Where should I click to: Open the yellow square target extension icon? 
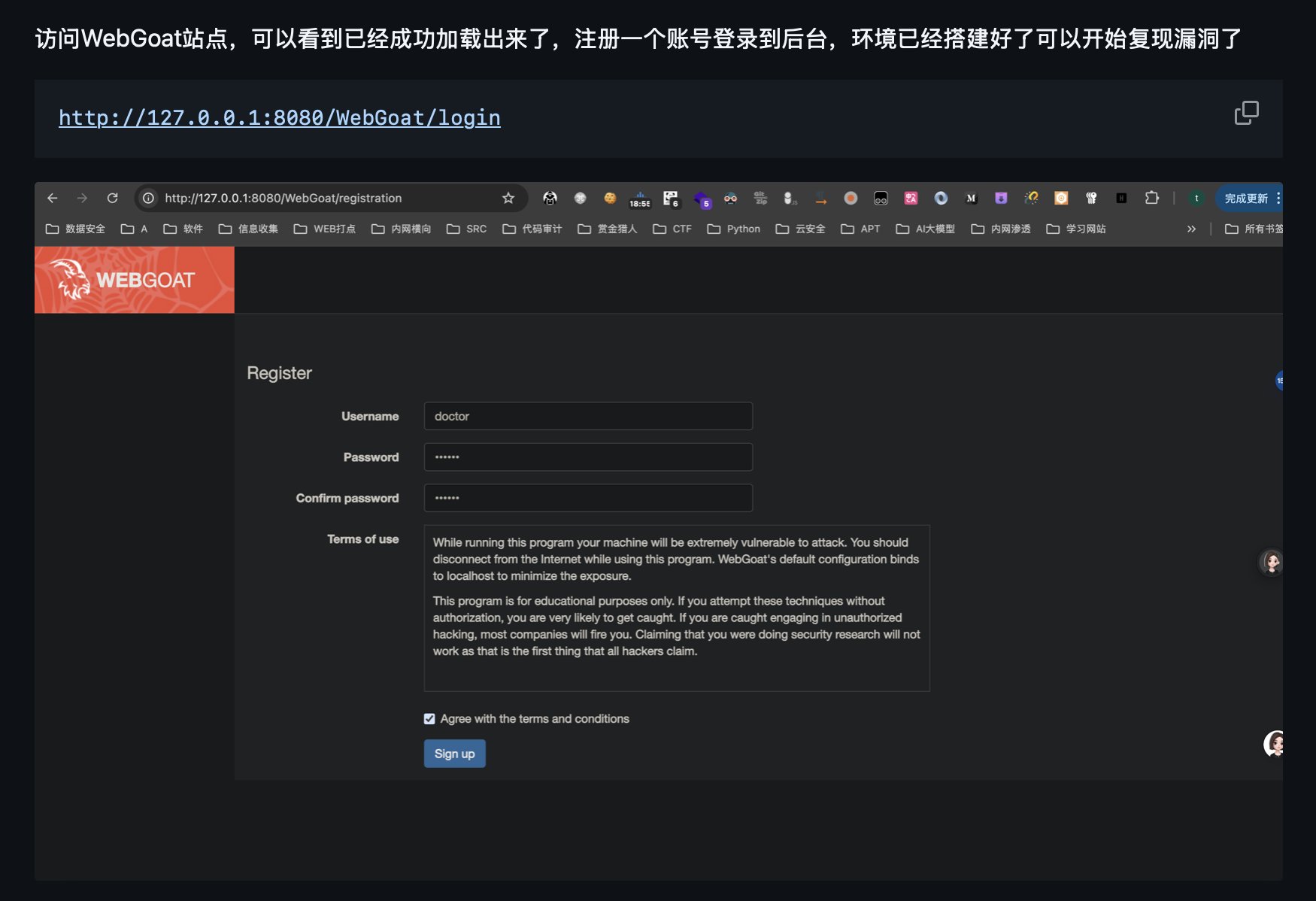coord(1061,198)
